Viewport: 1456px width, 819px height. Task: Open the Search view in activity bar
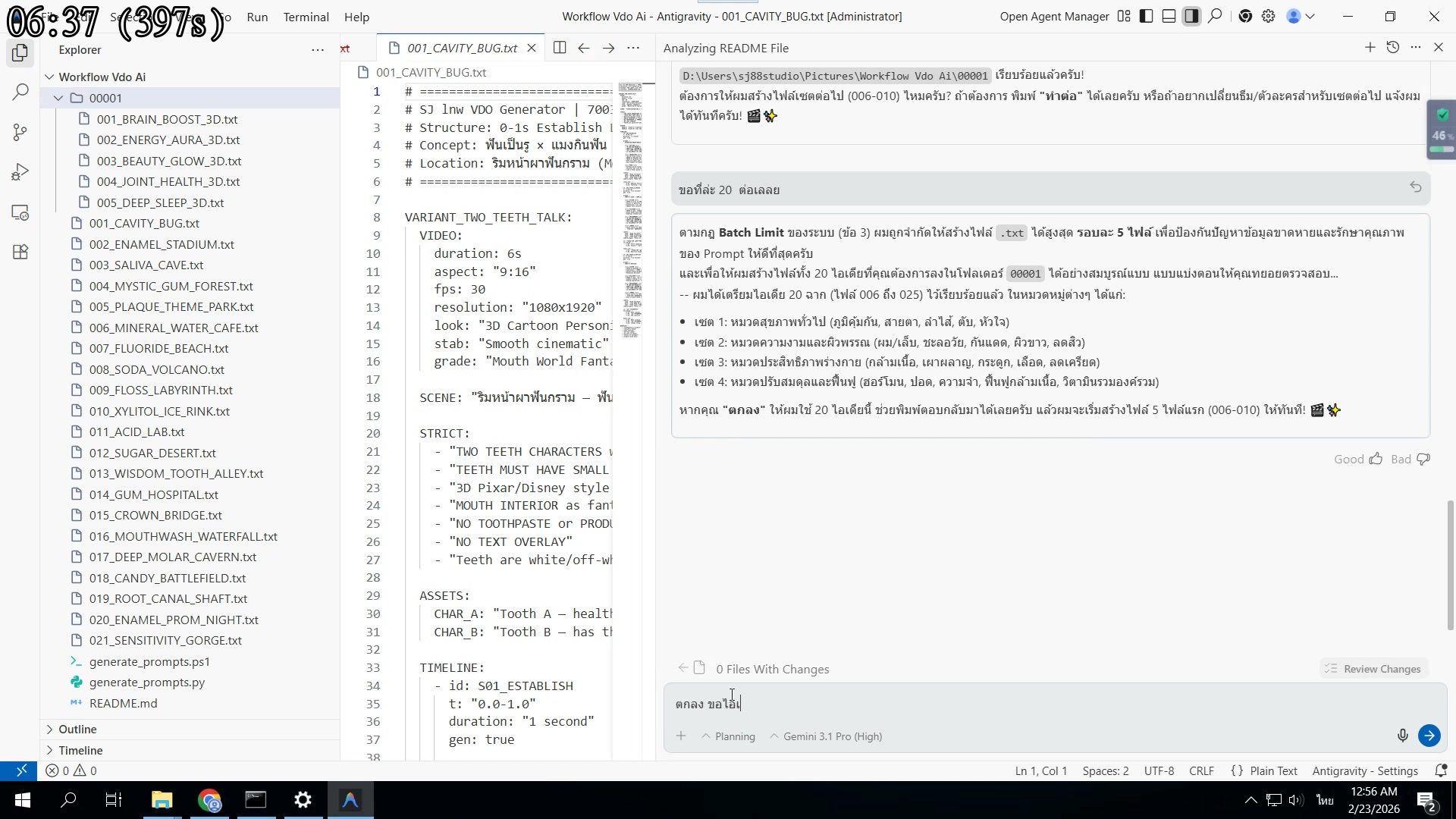coord(20,93)
